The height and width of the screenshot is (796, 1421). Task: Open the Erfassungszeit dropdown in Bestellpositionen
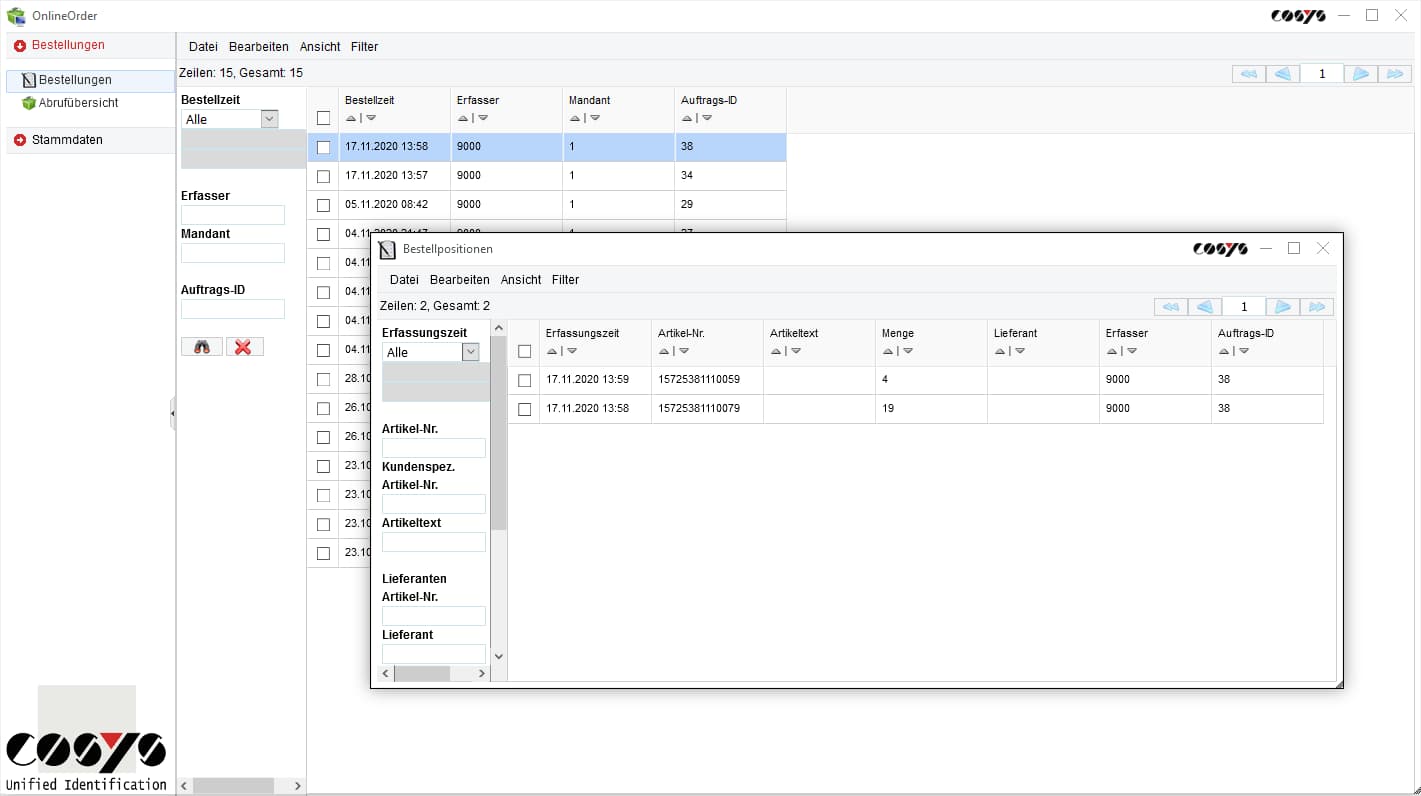470,352
